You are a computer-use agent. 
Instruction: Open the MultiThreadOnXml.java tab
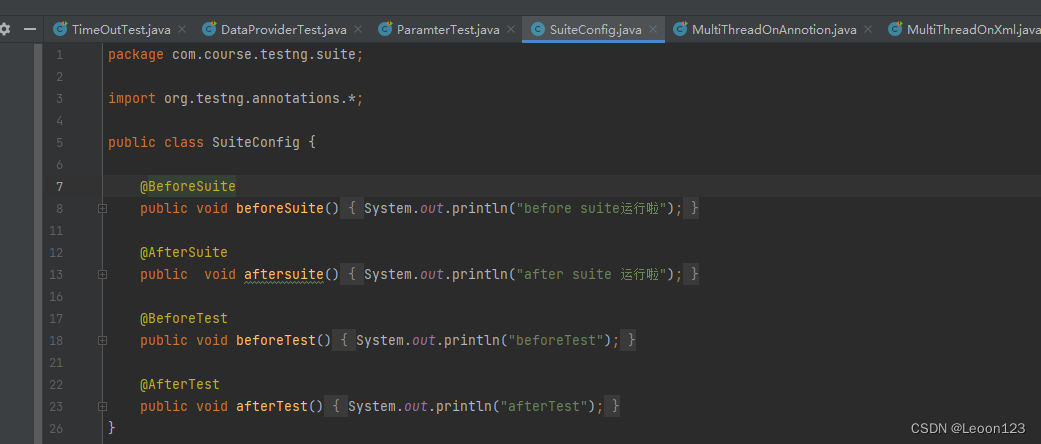pos(973,30)
